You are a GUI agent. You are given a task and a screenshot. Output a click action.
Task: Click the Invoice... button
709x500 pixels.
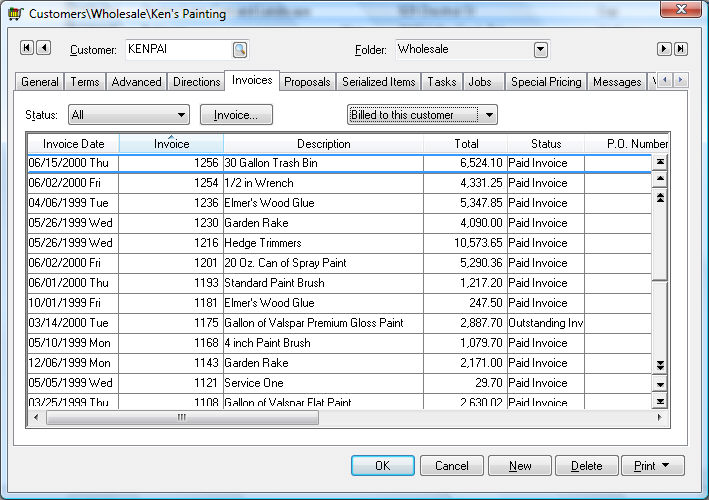coord(236,115)
